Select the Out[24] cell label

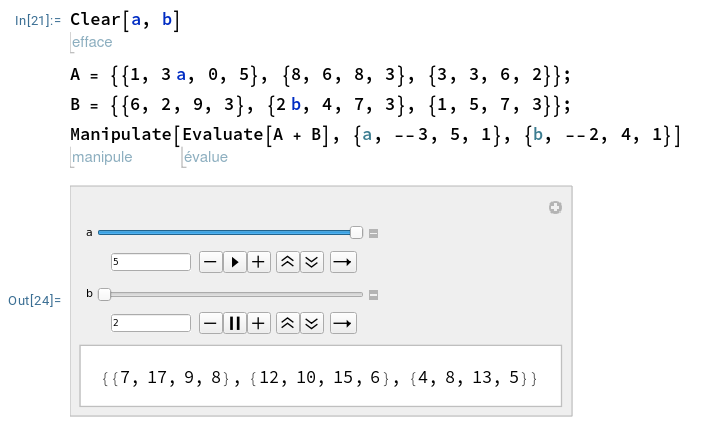tap(34, 300)
